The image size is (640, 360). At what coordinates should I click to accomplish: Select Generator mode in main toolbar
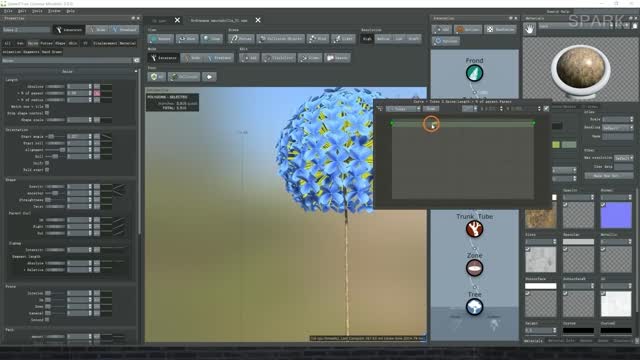(x=163, y=58)
